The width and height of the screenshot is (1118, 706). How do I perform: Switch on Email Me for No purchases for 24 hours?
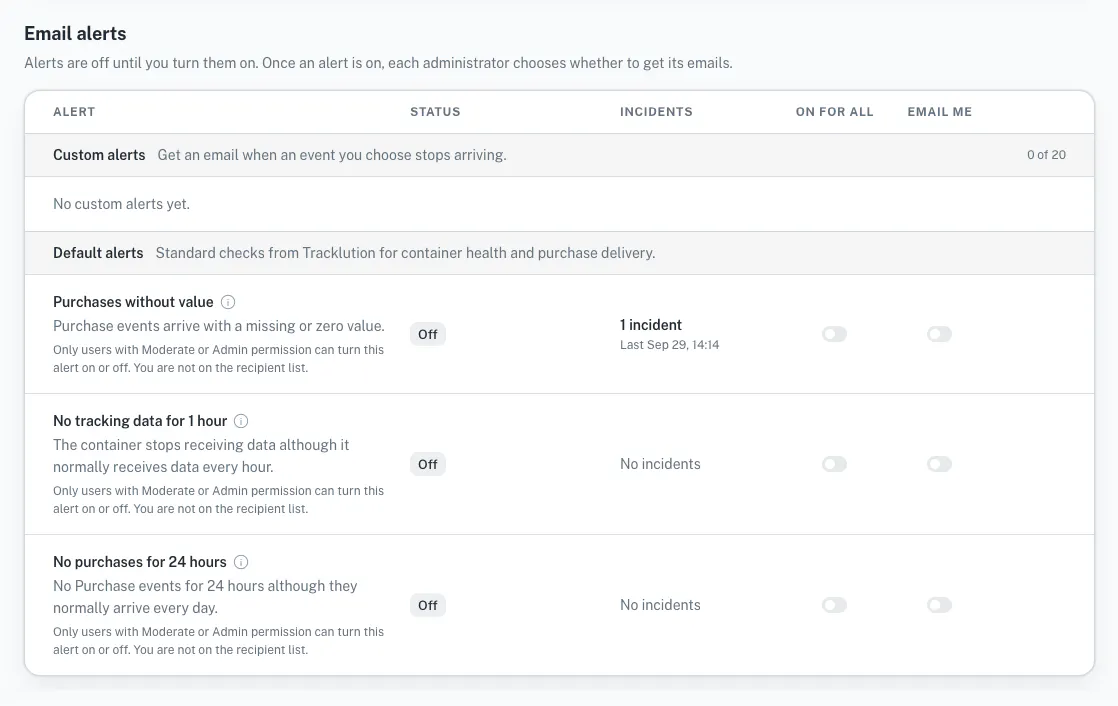pyautogui.click(x=939, y=605)
